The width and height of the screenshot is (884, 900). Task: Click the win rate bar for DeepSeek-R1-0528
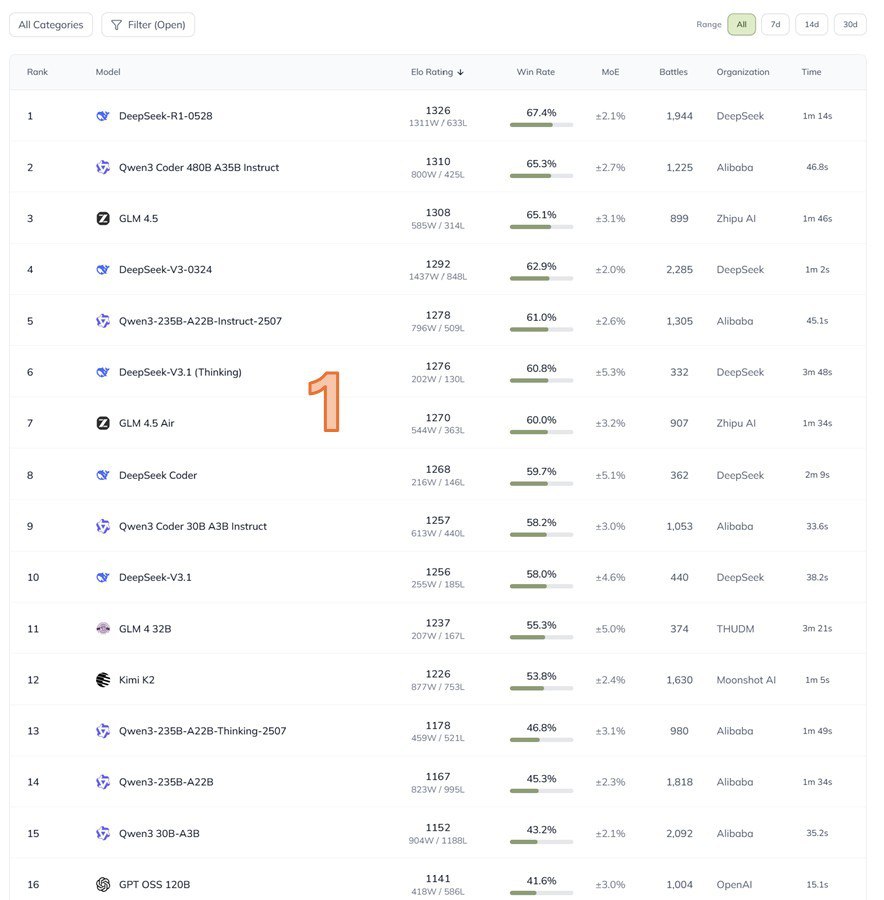[541, 125]
